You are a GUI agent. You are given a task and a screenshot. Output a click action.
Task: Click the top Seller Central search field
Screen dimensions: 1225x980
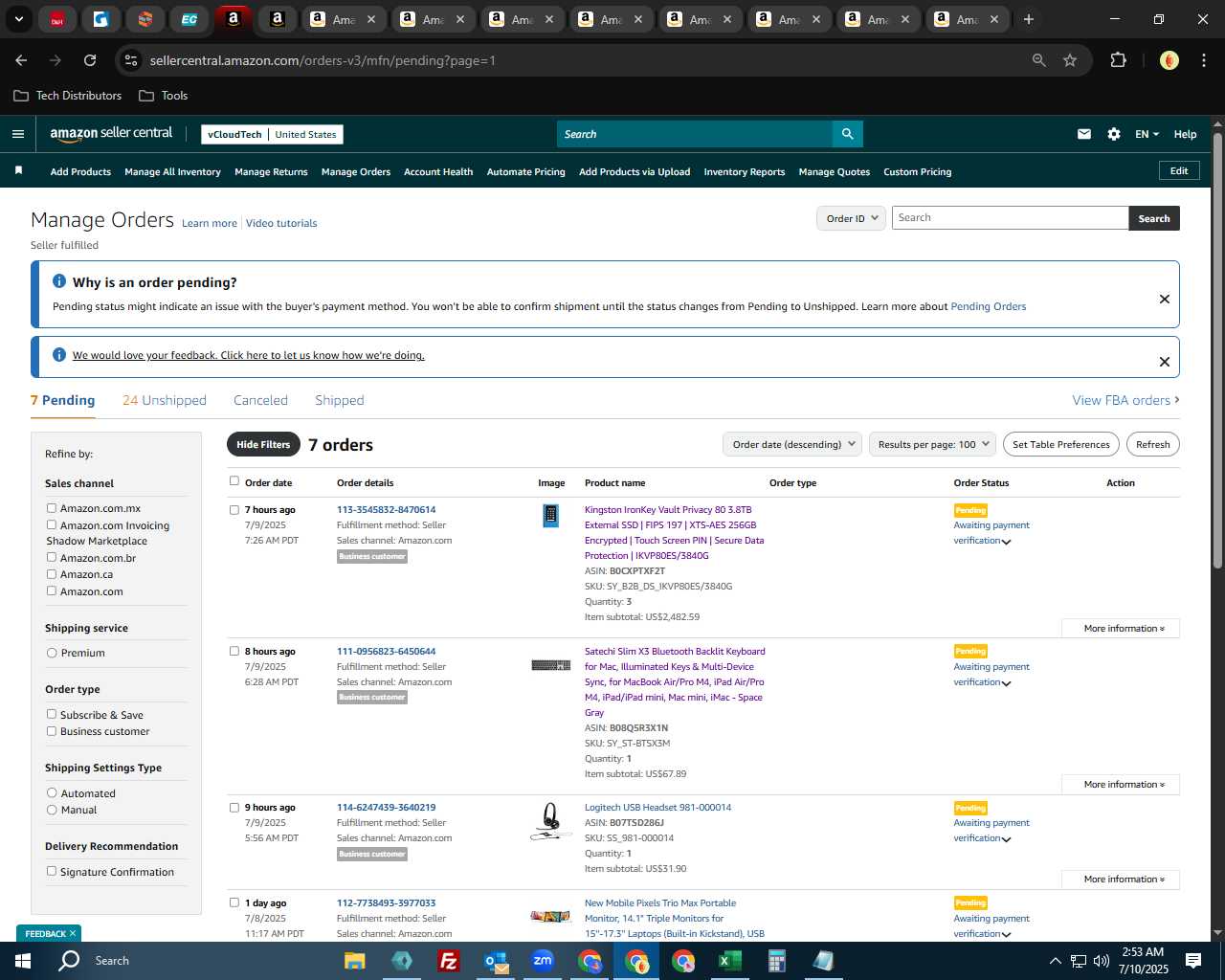pyautogui.click(x=694, y=134)
